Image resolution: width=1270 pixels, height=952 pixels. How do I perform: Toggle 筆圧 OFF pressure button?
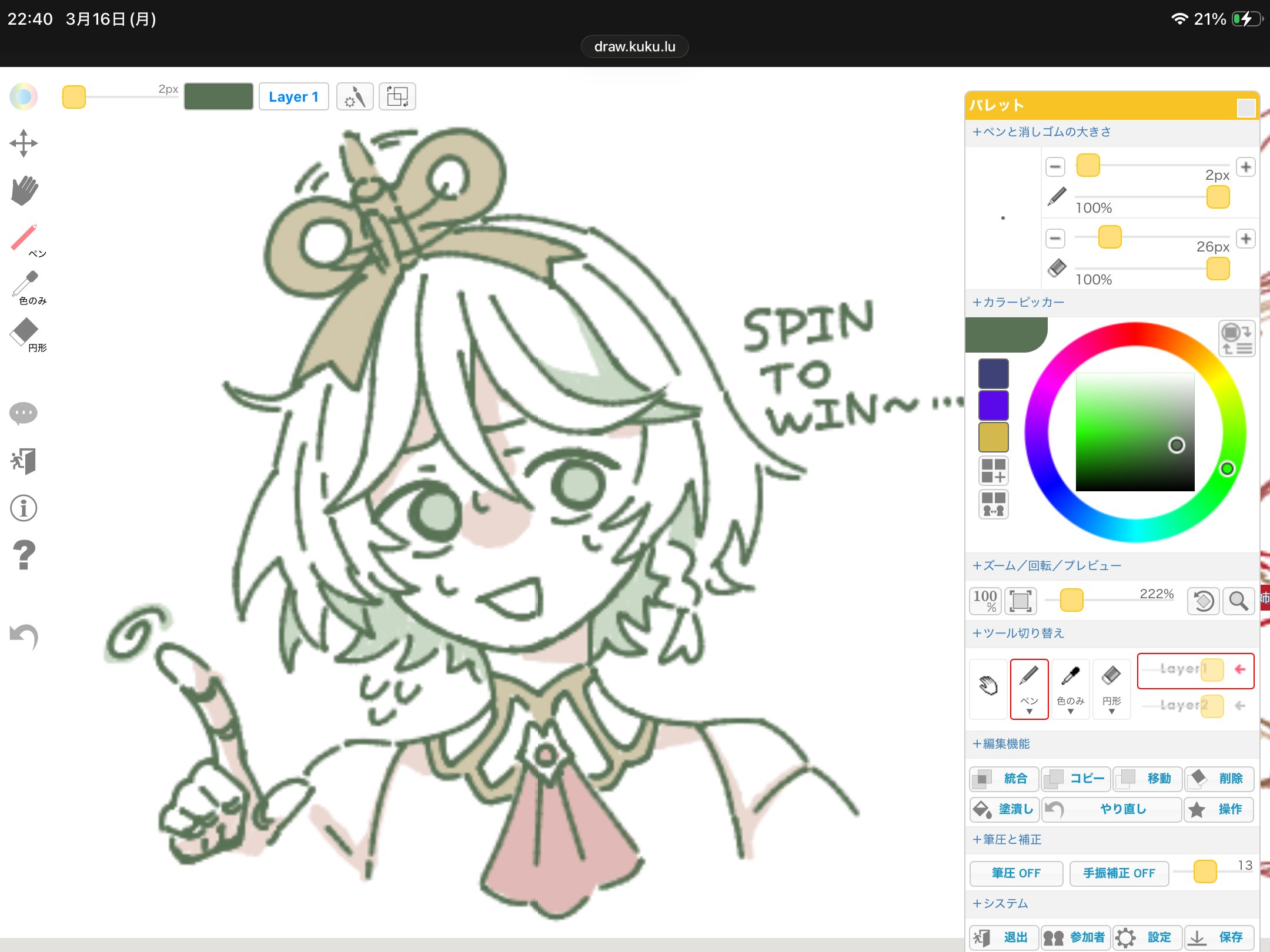click(1015, 873)
